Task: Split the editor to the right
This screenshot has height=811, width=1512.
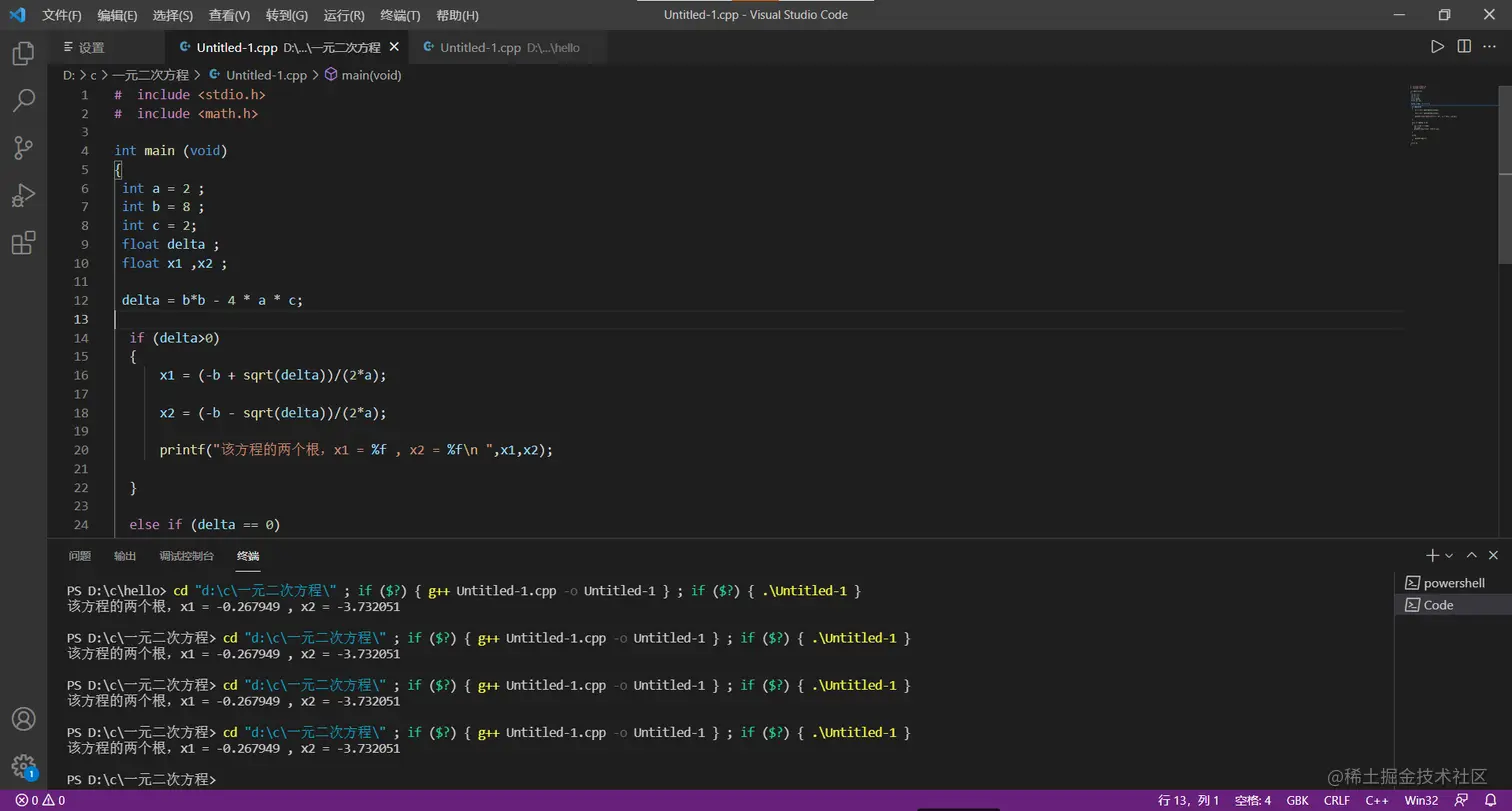Action: (x=1464, y=47)
